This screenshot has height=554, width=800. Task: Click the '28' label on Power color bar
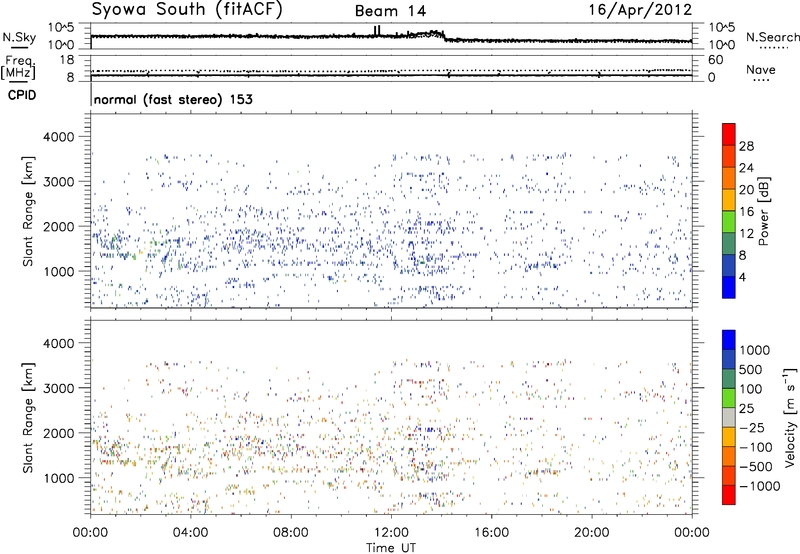746,146
